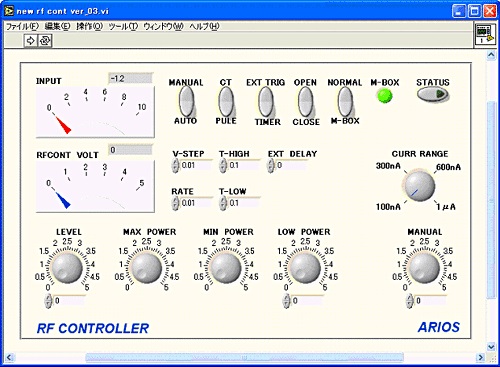This screenshot has width=500, height=367.
Task: Click the MAX POWER knob
Action: 147,268
